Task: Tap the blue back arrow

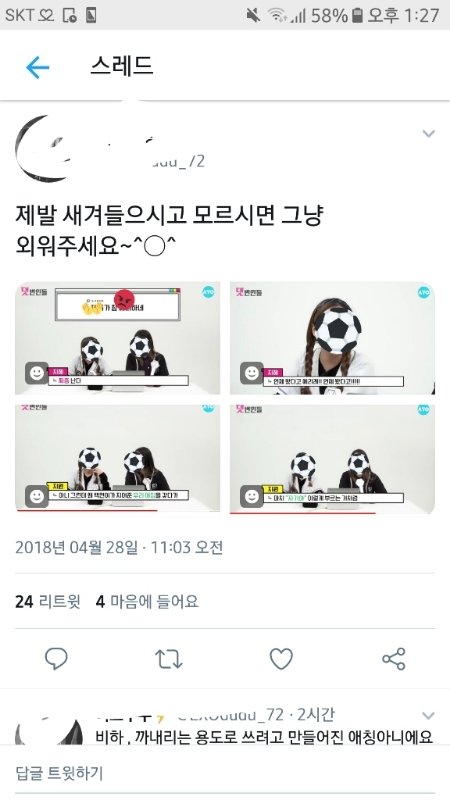Action: click(x=37, y=67)
